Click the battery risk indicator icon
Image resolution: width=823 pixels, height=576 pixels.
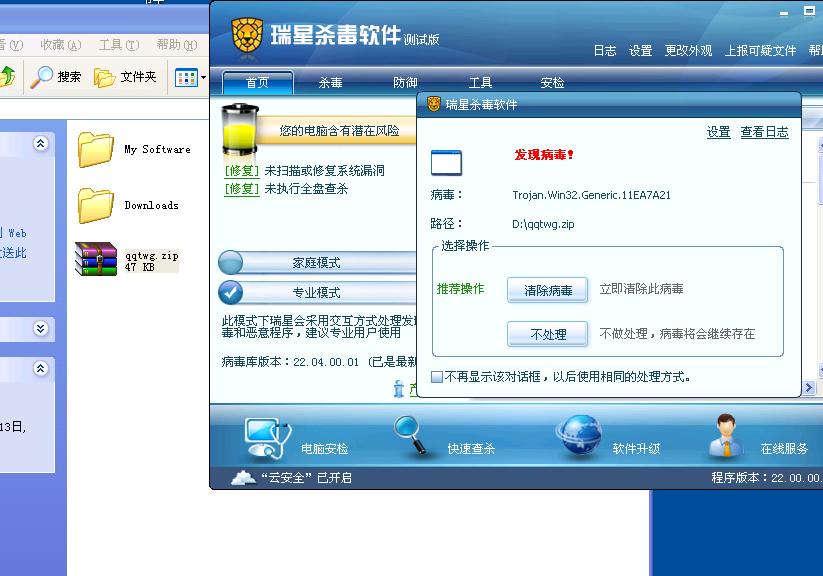[240, 129]
